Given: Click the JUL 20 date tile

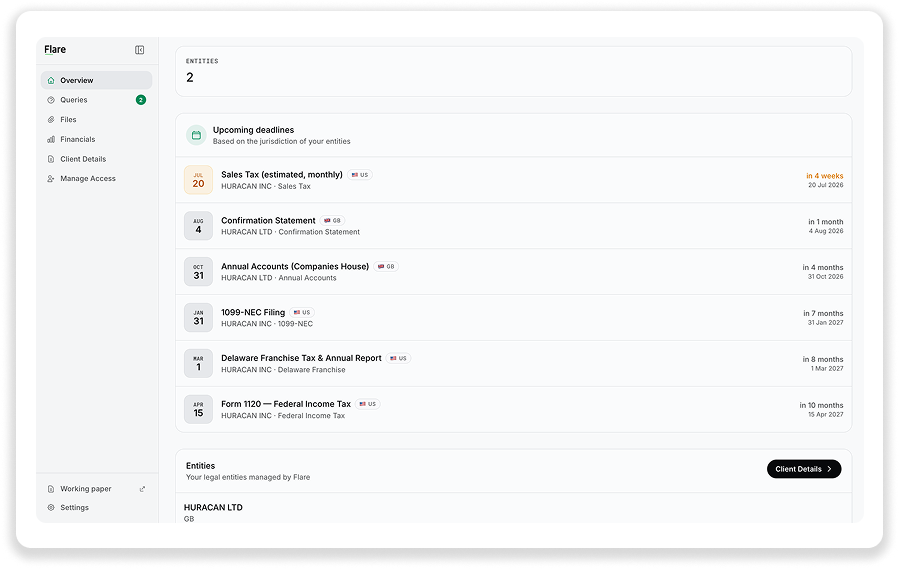Looking at the screenshot, I should point(198,180).
